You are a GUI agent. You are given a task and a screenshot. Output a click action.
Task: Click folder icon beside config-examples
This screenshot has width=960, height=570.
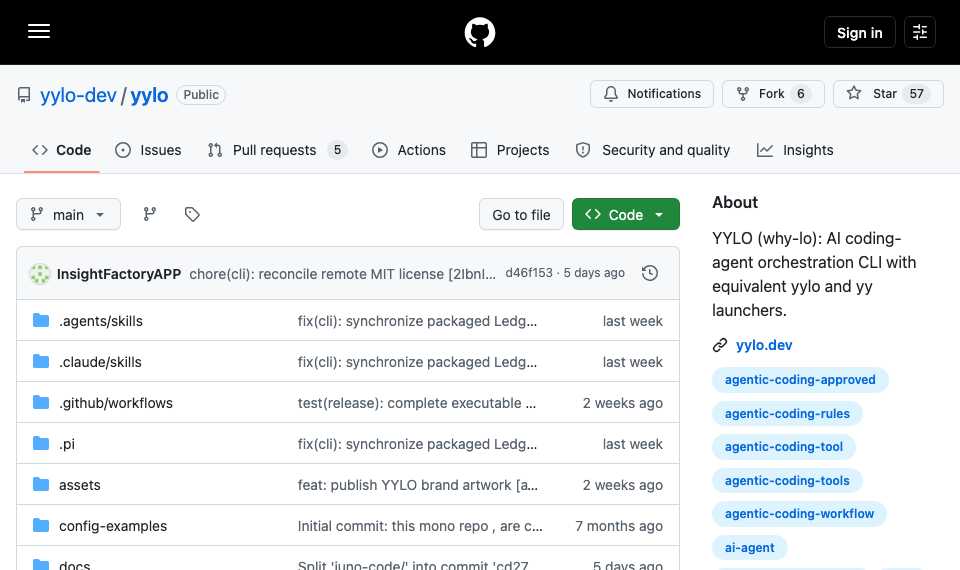[x=41, y=525]
